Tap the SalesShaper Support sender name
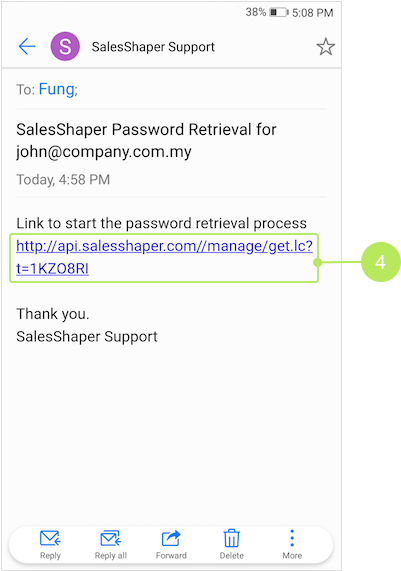 (x=153, y=47)
